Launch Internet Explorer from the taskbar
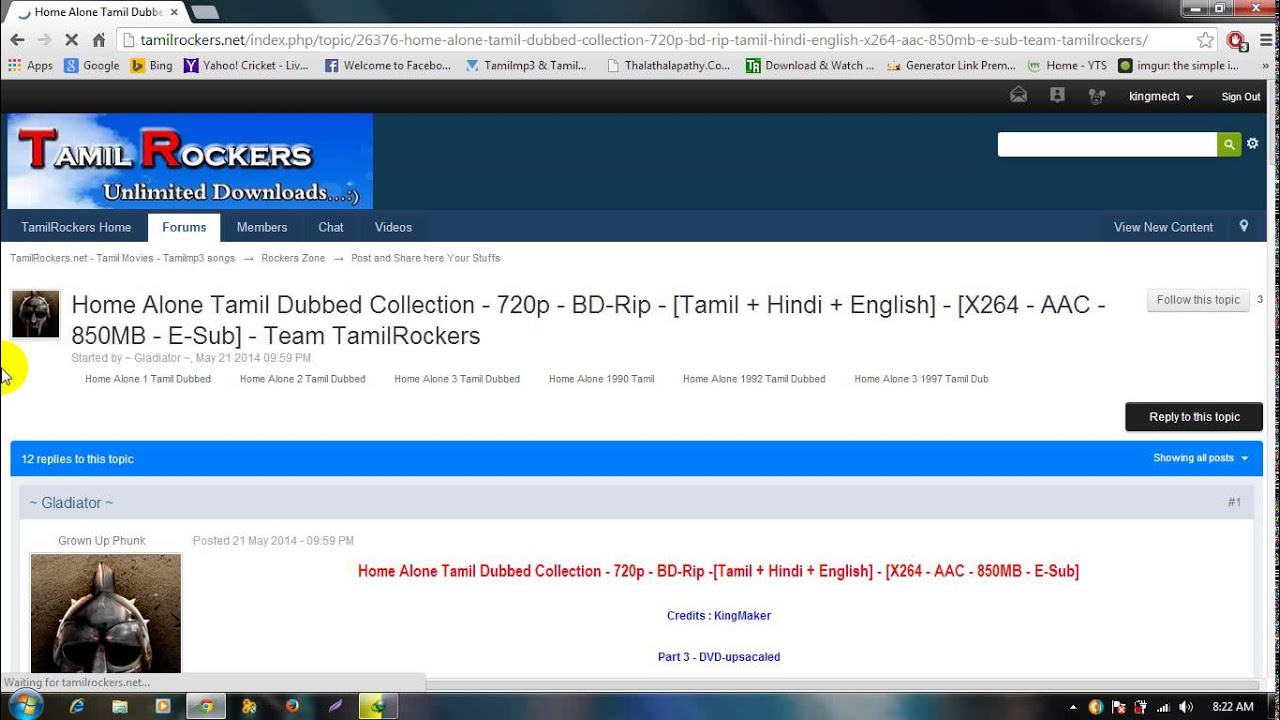Screen dimensions: 1280x720 [77, 706]
